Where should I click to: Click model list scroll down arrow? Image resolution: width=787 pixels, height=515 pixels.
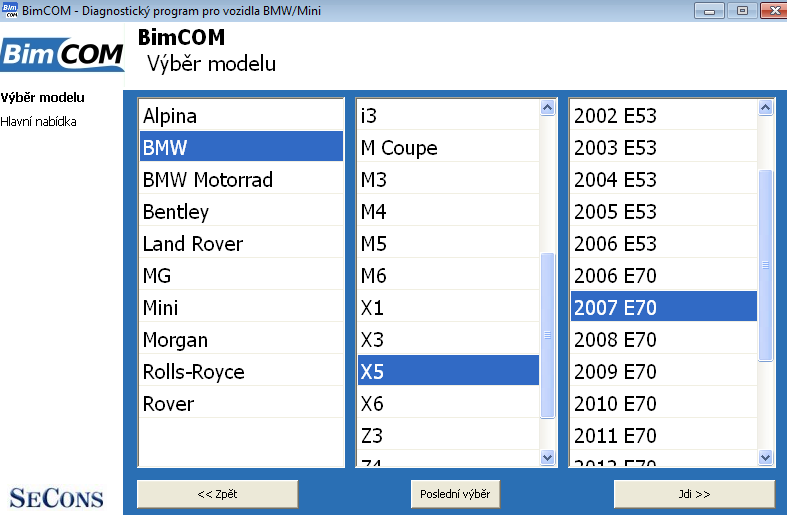(548, 457)
